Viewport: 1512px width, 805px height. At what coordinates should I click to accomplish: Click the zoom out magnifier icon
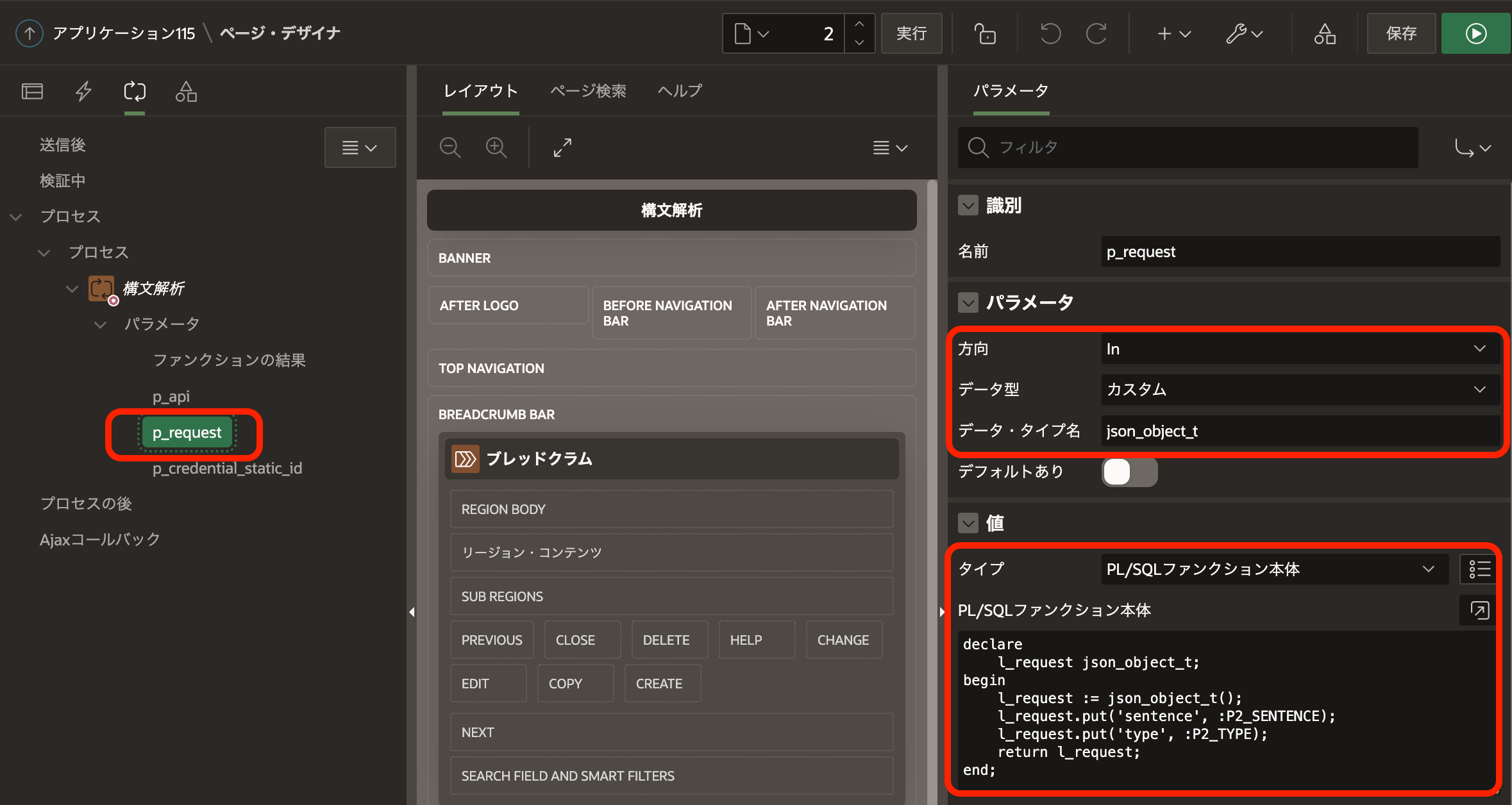click(x=450, y=148)
